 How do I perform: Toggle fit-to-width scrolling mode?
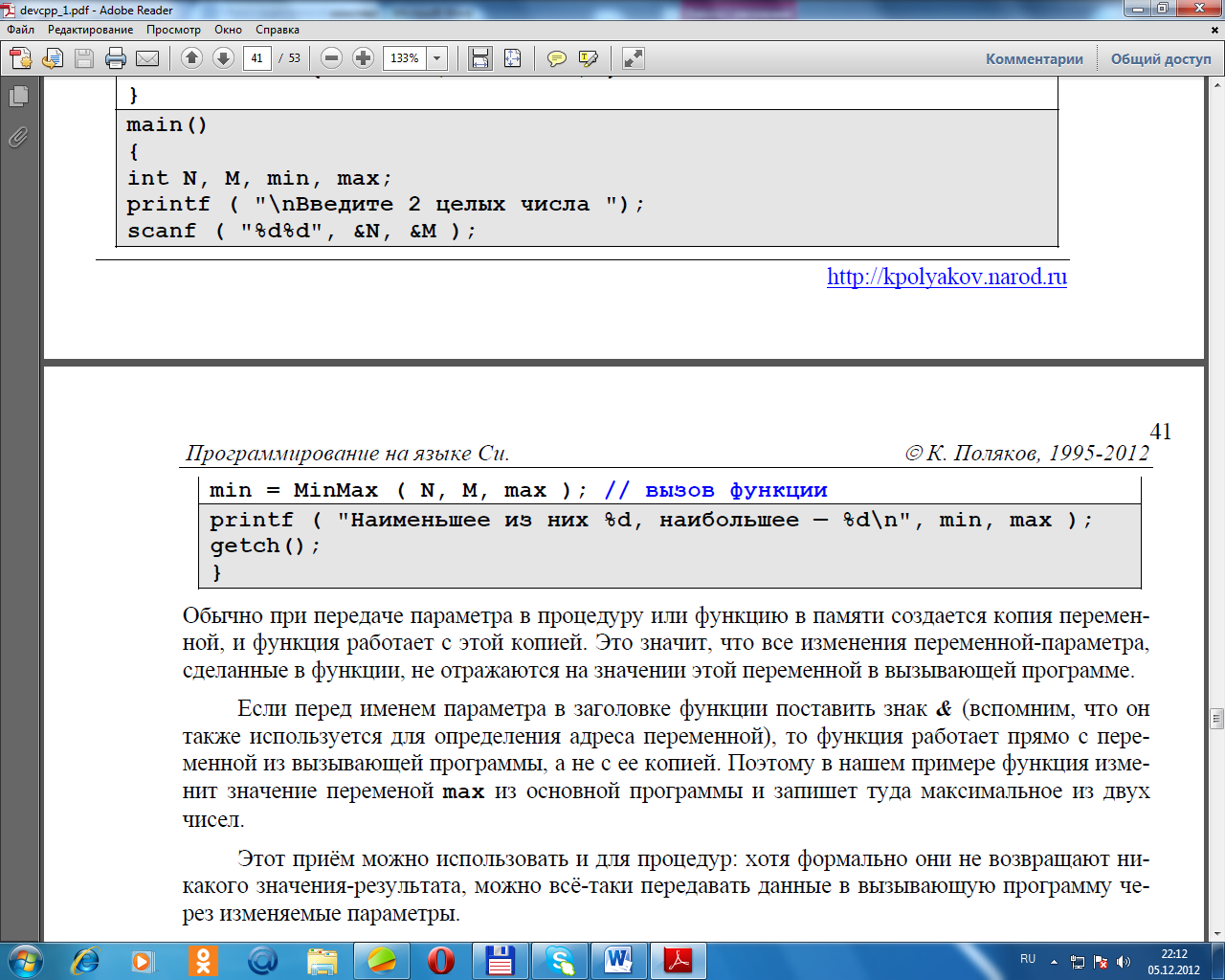coord(480,58)
